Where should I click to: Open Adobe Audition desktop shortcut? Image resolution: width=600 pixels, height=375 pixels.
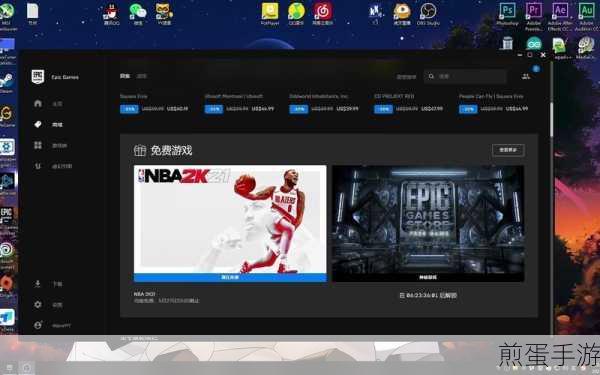(587, 15)
